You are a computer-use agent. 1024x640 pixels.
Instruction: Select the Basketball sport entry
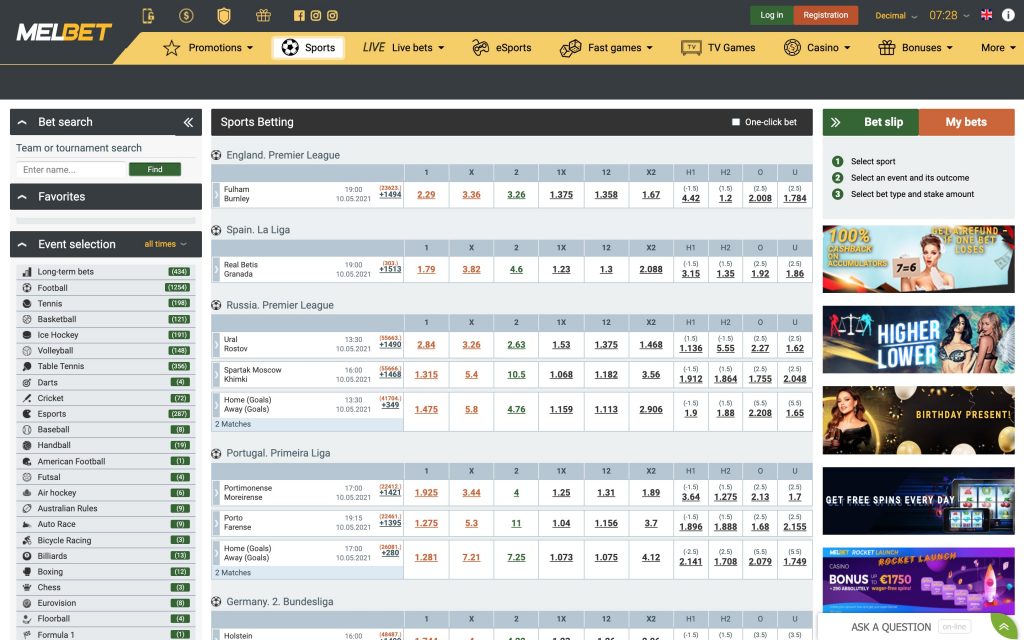pyautogui.click(x=106, y=319)
